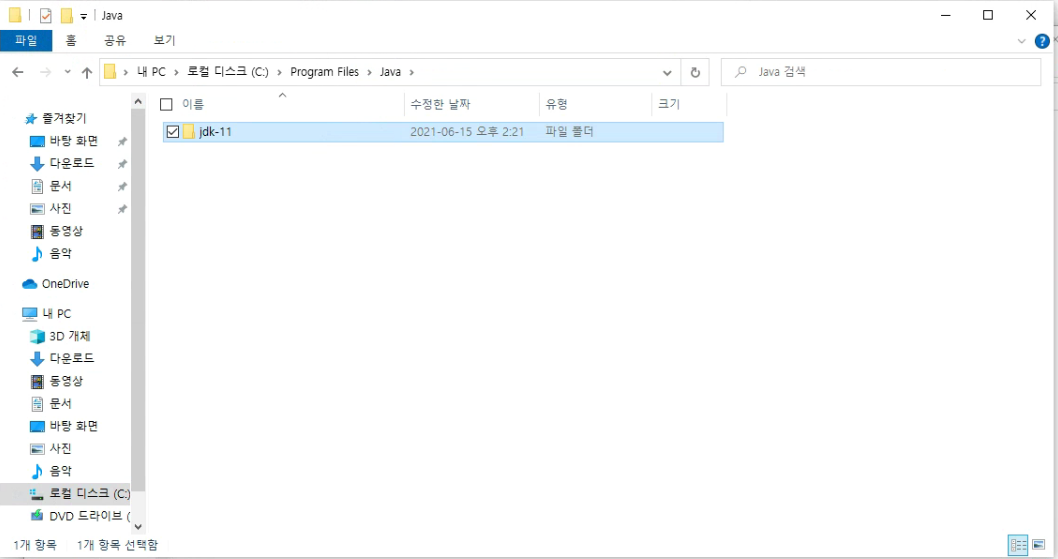Viewport: 1058px width, 559px height.
Task: Open 바탕 화면 under 내 PC
Action: [74, 425]
